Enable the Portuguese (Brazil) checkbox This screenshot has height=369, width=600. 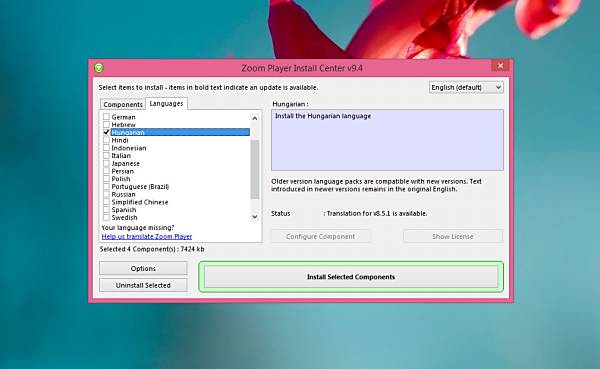click(x=106, y=186)
